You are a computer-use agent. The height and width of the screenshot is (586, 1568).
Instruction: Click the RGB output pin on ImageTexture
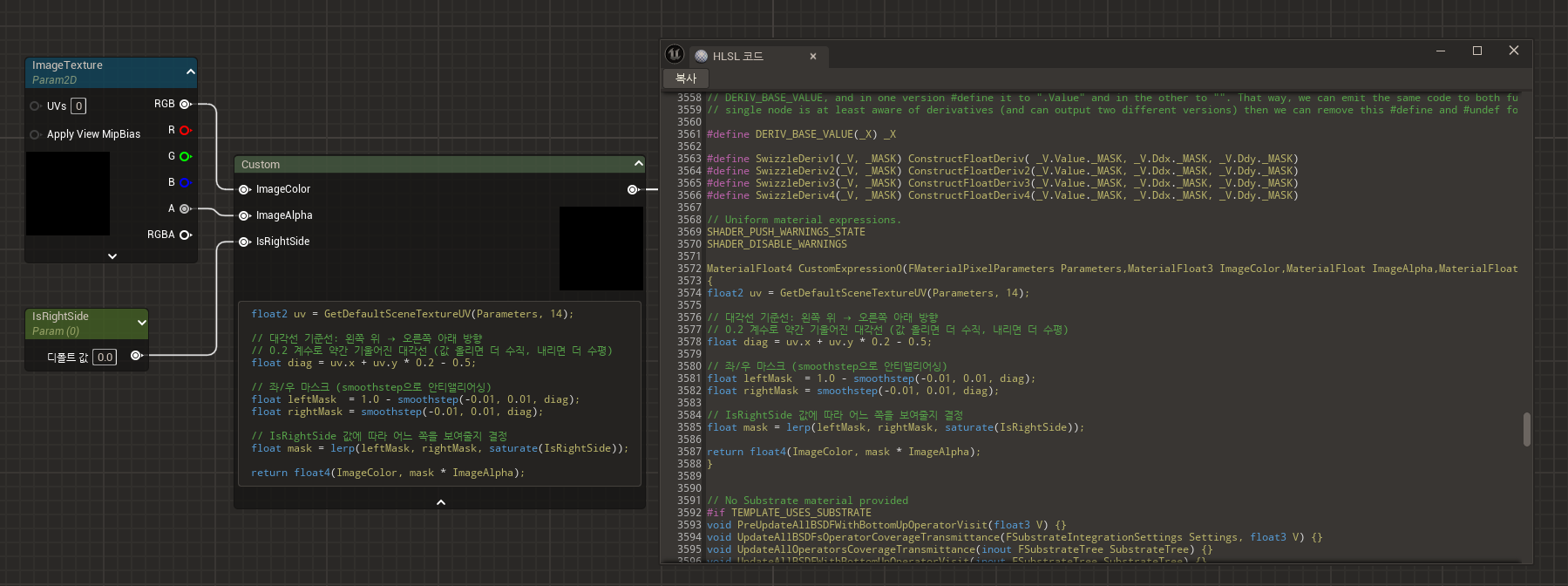pyautogui.click(x=185, y=105)
